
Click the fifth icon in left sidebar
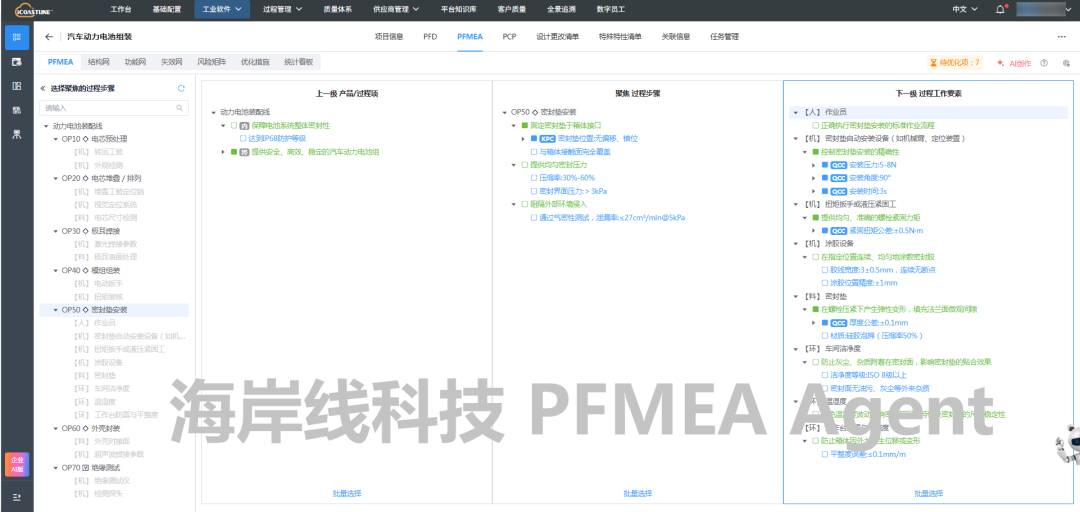17,134
